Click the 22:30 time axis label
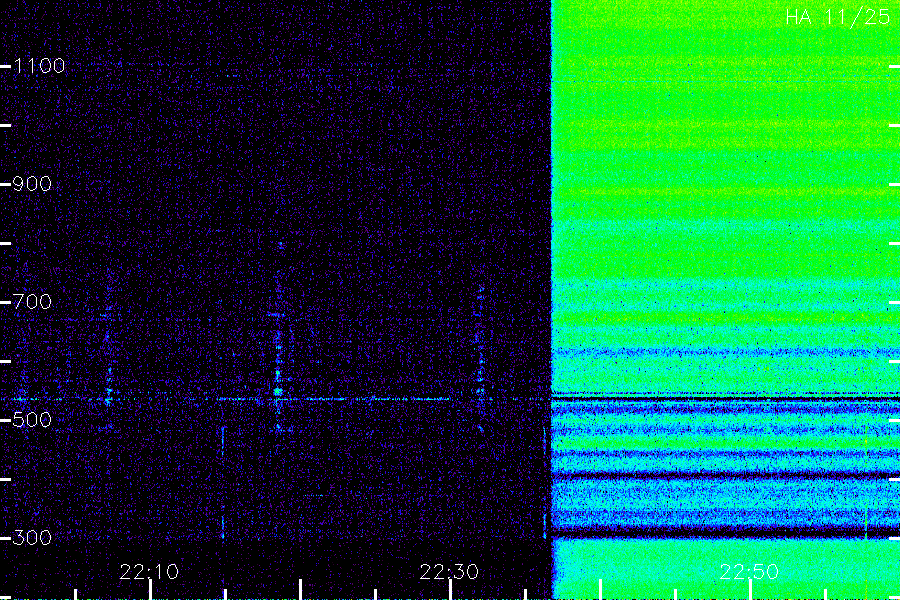This screenshot has width=900, height=600. [x=449, y=572]
